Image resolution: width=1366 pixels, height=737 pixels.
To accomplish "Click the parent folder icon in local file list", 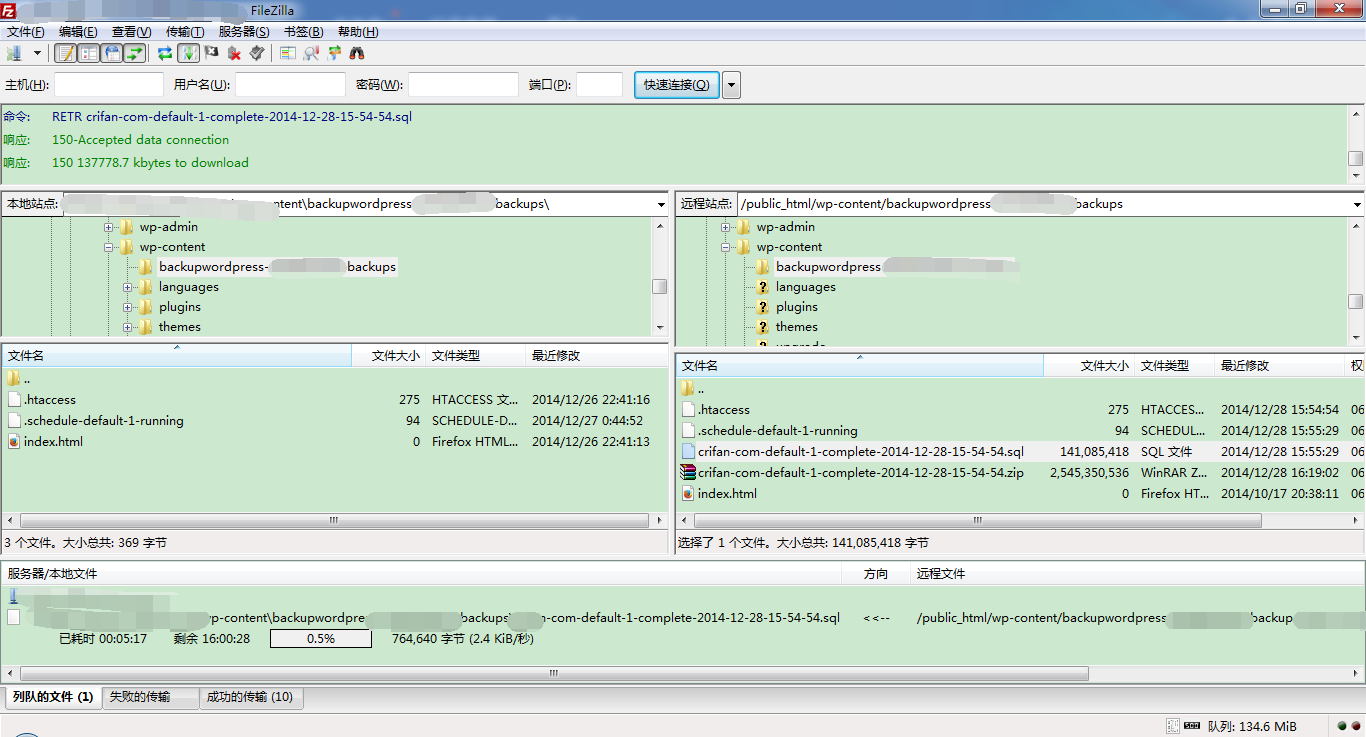I will pos(14,379).
